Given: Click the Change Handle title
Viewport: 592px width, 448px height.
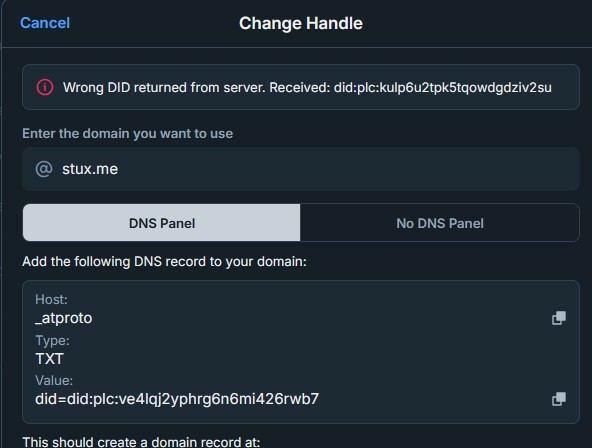Looking at the screenshot, I should point(301,23).
